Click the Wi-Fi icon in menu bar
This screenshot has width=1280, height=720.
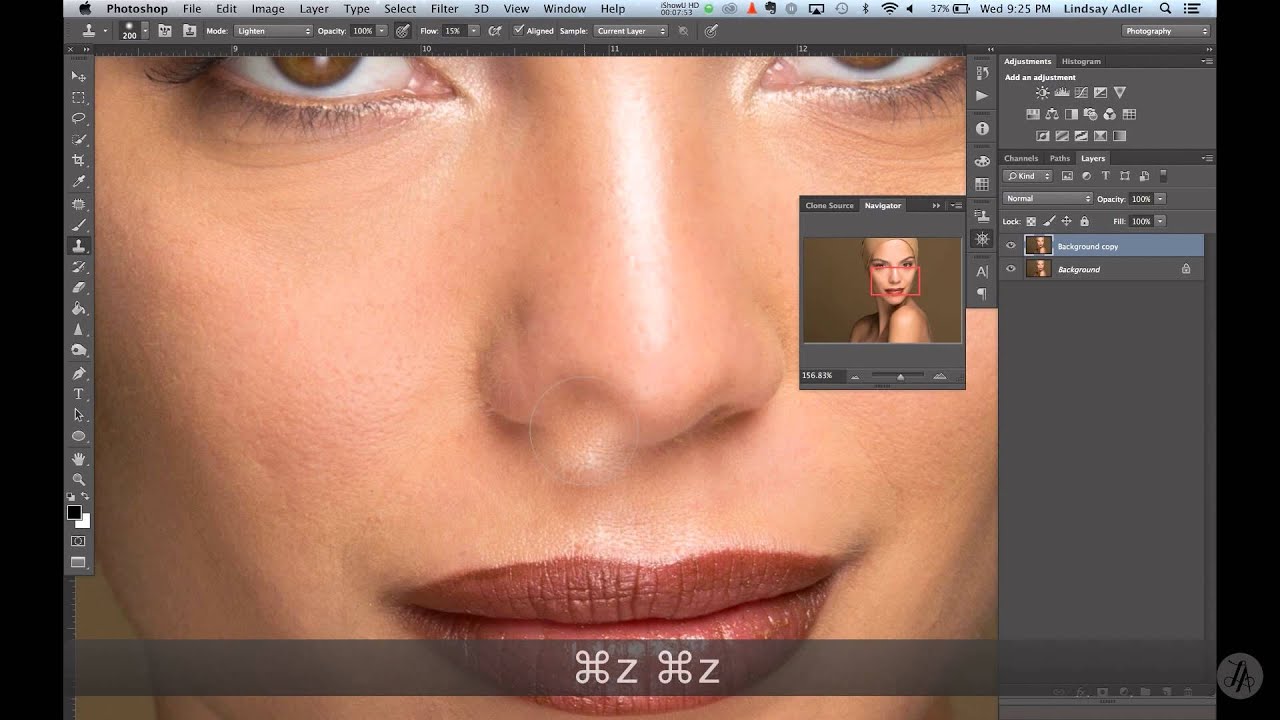pyautogui.click(x=889, y=8)
